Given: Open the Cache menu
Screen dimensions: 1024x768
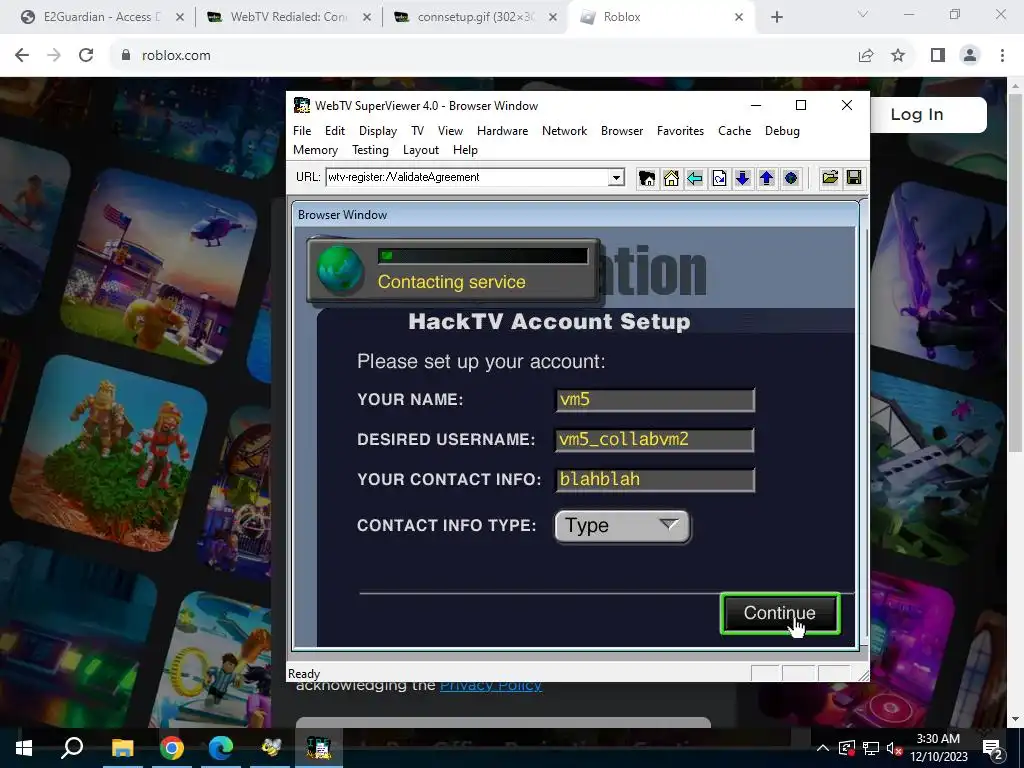Looking at the screenshot, I should pyautogui.click(x=734, y=131).
